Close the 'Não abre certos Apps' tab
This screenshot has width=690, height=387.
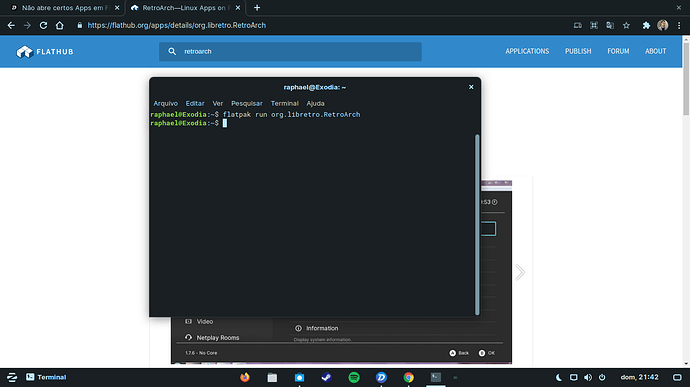coord(117,8)
